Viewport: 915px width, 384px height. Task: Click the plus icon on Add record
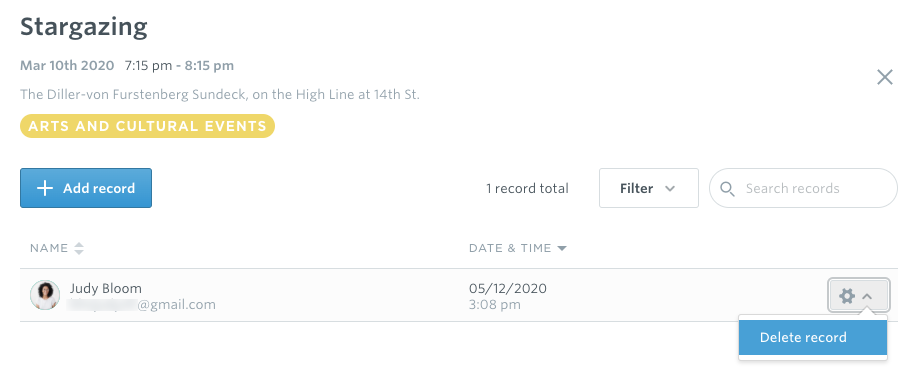coord(45,188)
